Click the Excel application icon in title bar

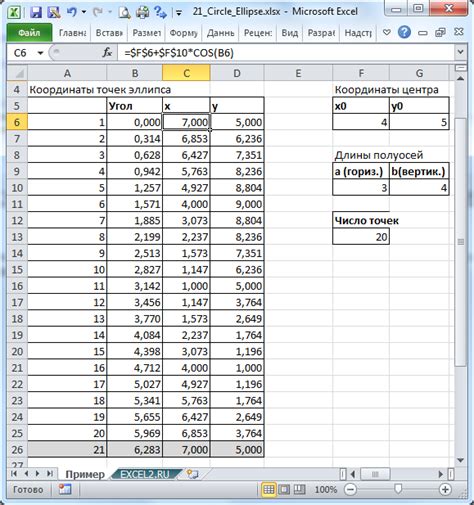14,12
